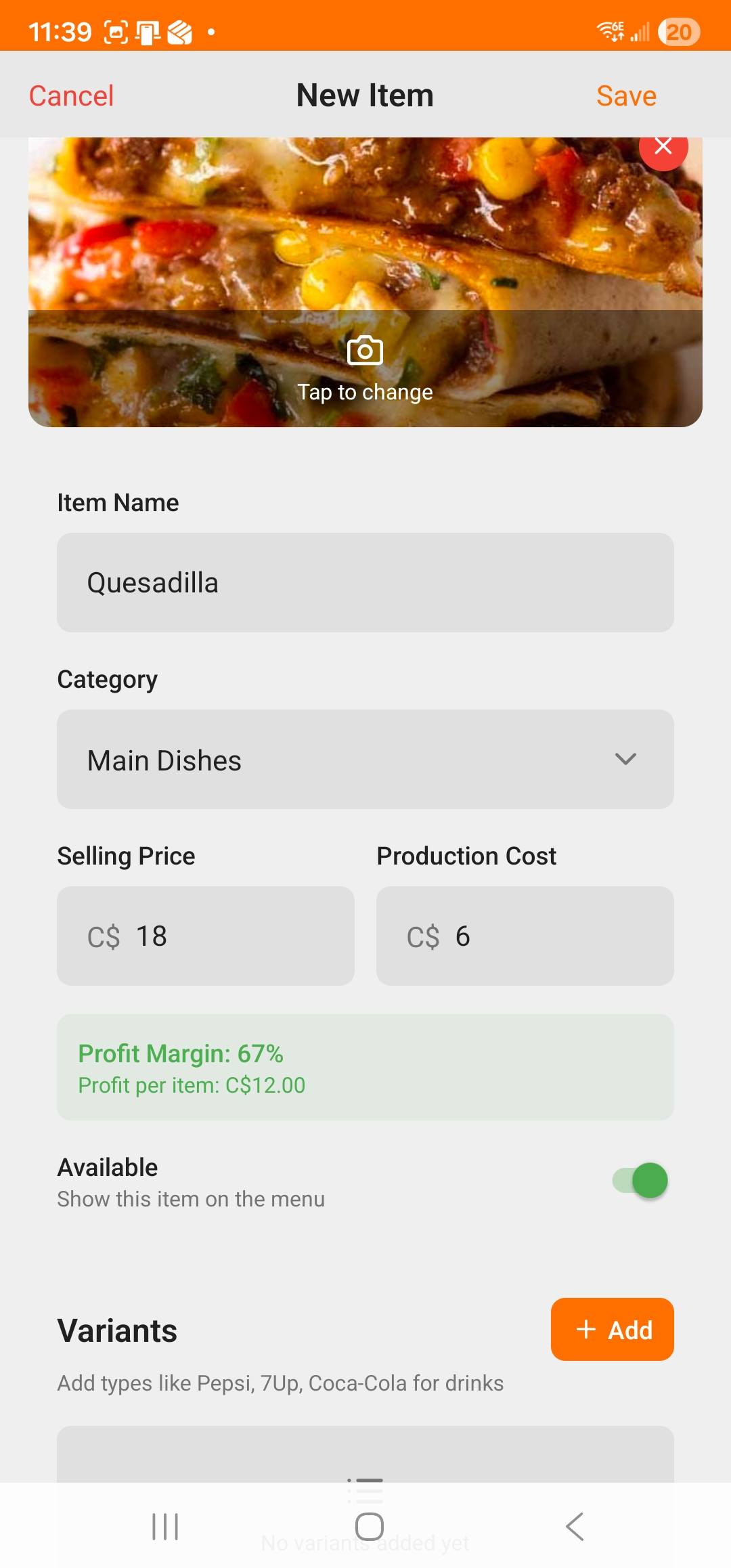Tap the camera icon to change photo
The width and height of the screenshot is (731, 1568).
coord(365,351)
